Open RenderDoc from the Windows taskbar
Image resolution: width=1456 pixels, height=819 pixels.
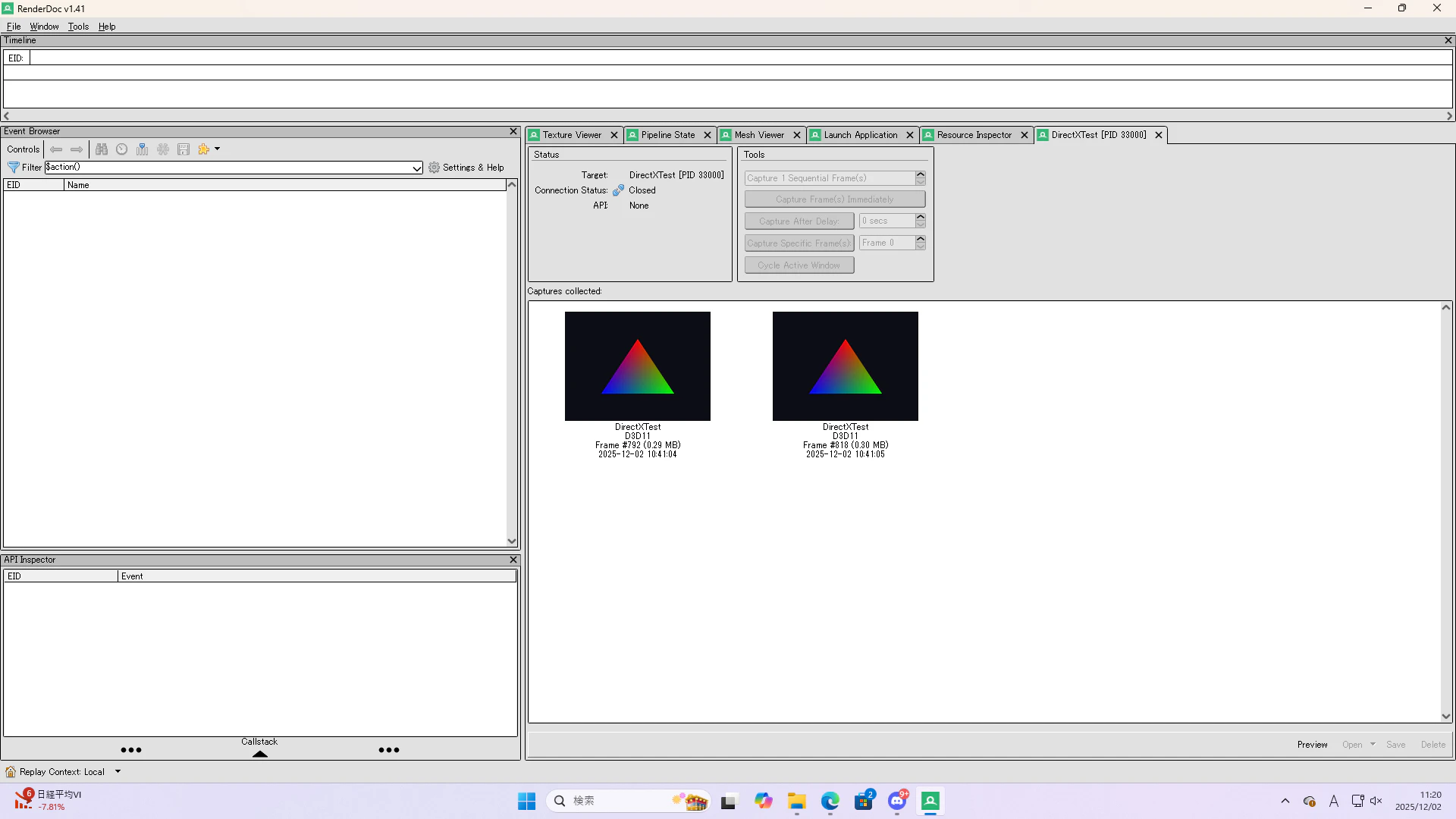point(930,801)
